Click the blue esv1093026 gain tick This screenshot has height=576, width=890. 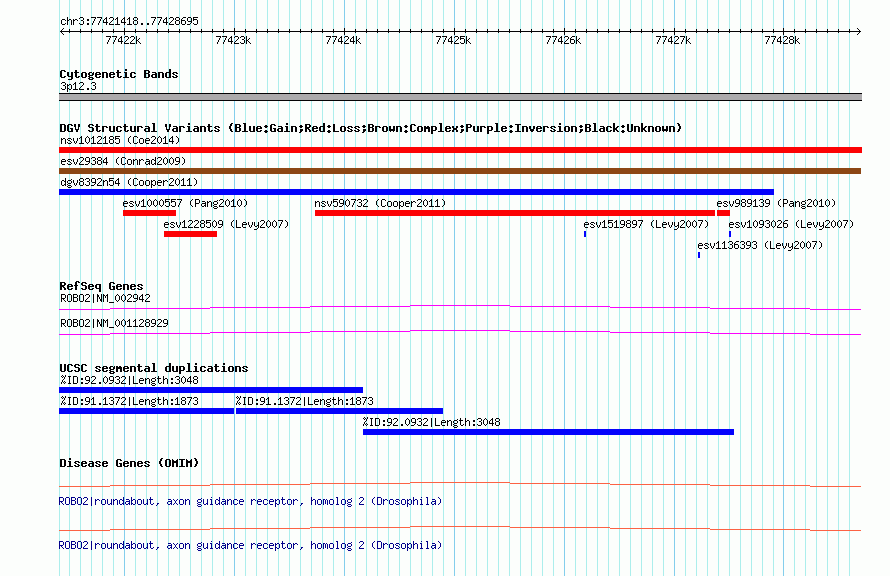[x=730, y=234]
